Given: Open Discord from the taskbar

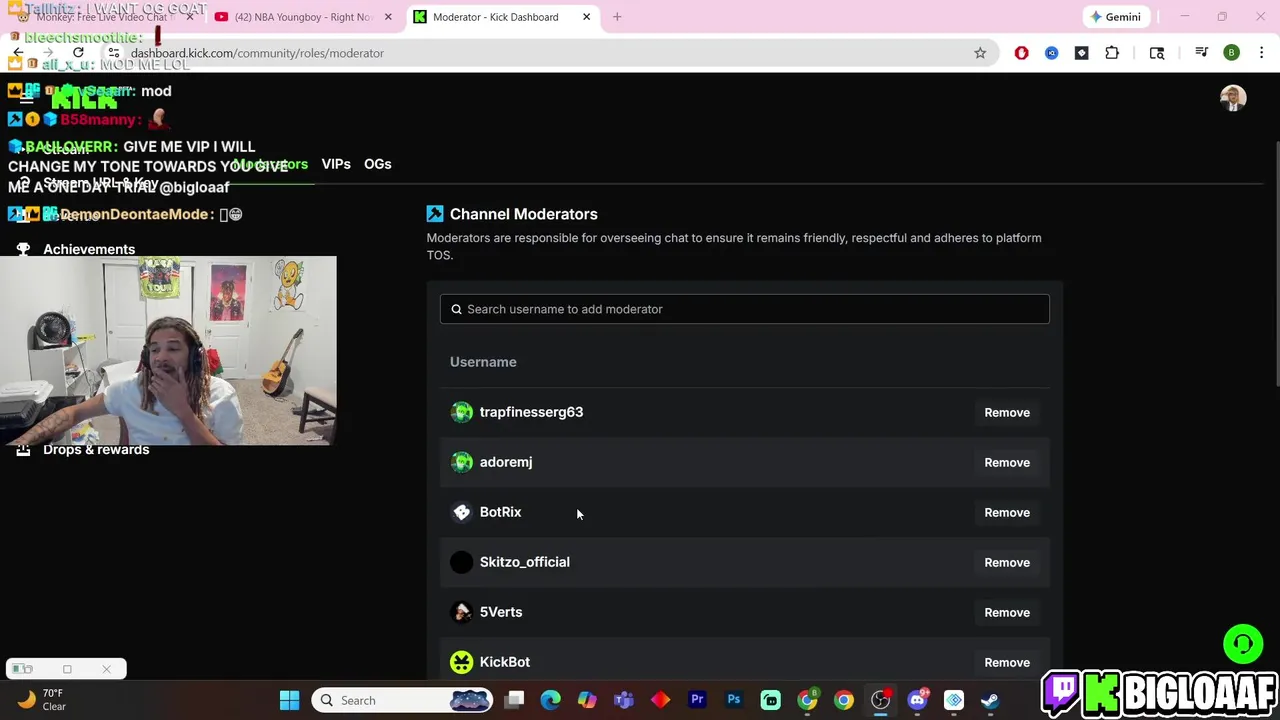Looking at the screenshot, I should point(917,700).
